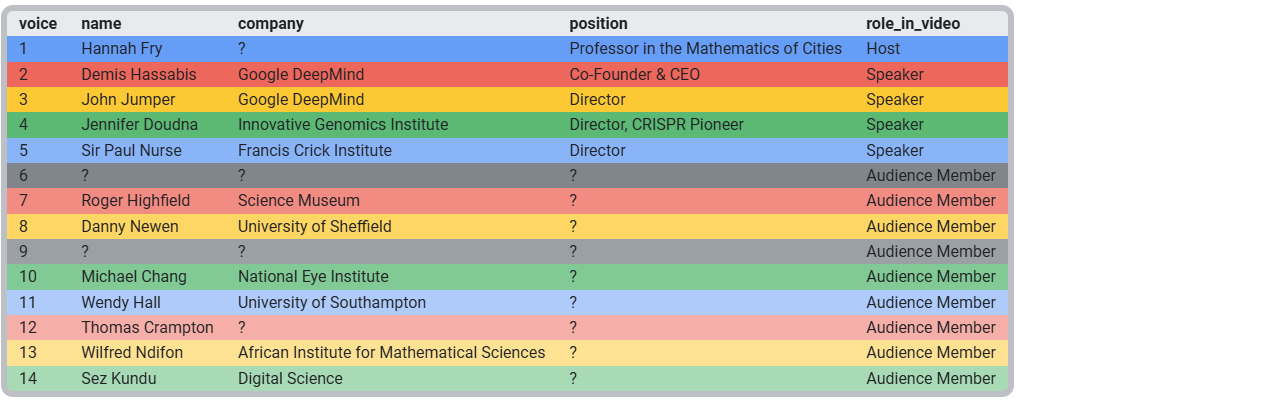
Task: Click the Wendy Hall name cell
Action: [x=121, y=302]
